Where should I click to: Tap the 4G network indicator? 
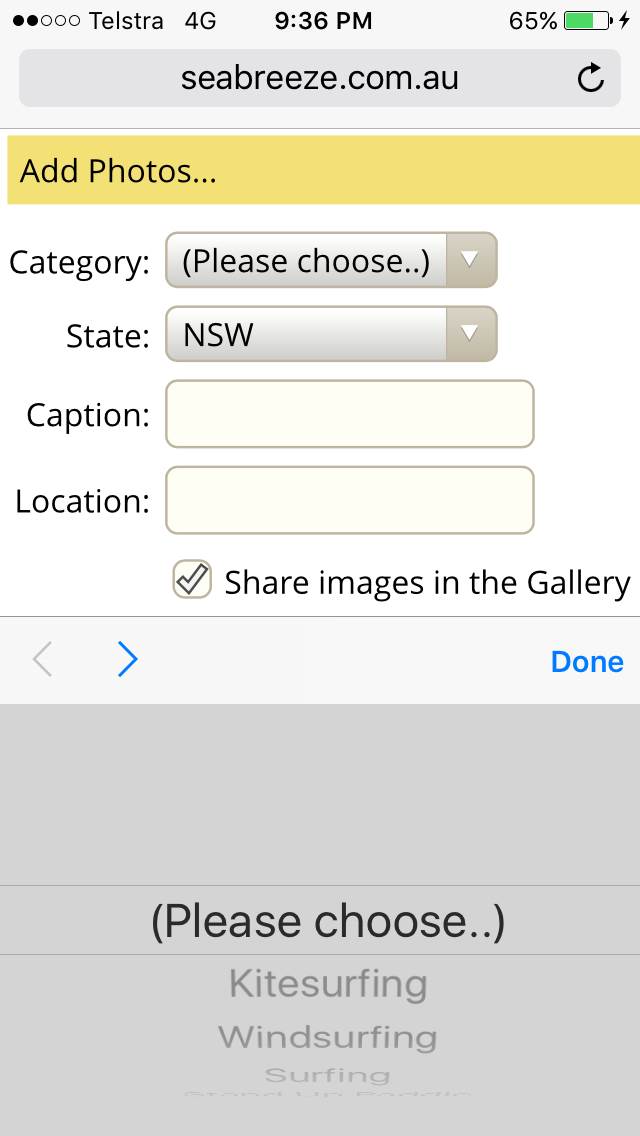tap(200, 20)
